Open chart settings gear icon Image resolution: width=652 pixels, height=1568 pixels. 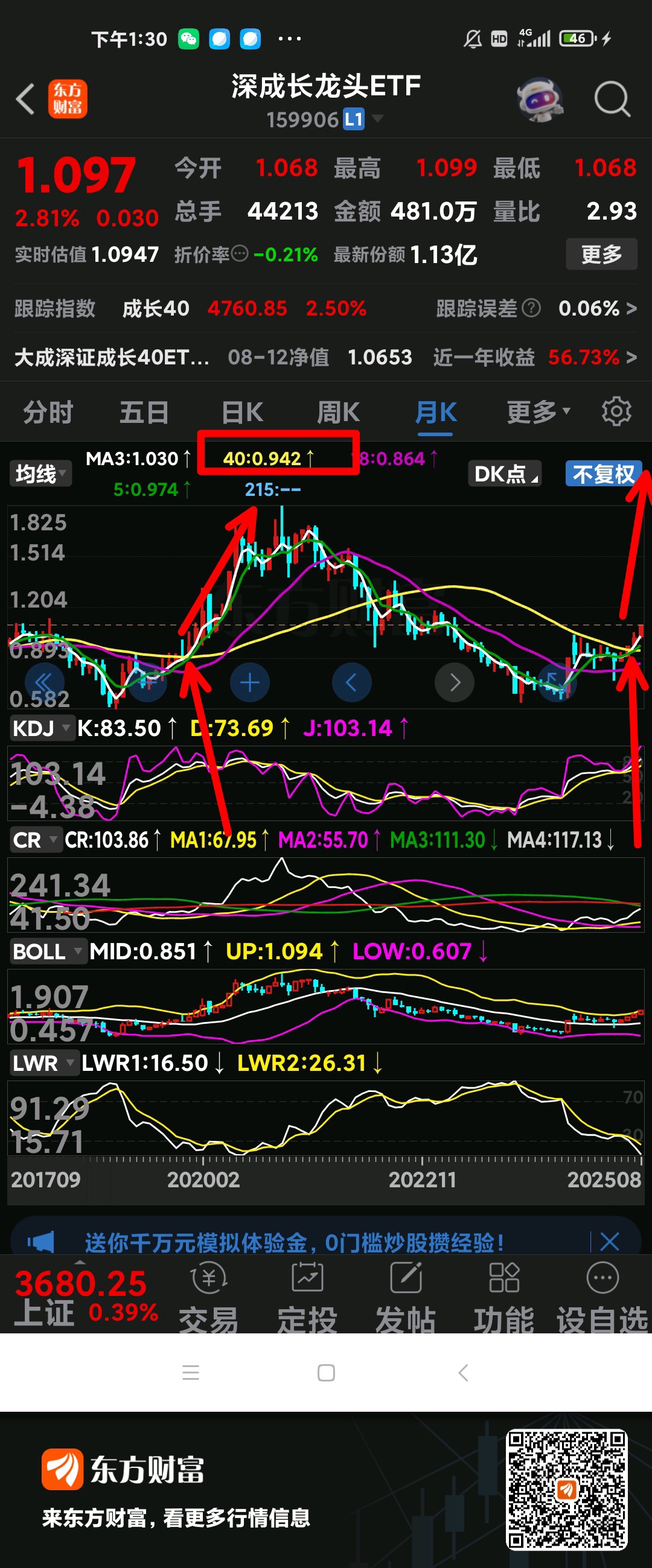pyautogui.click(x=616, y=412)
